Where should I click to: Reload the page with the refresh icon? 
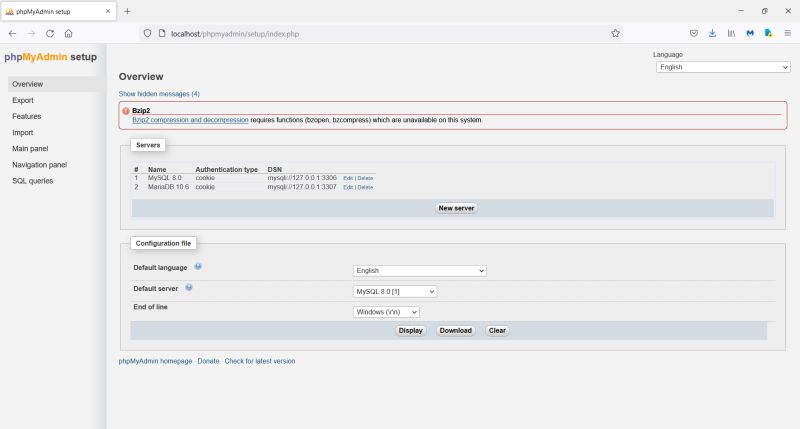pos(50,34)
